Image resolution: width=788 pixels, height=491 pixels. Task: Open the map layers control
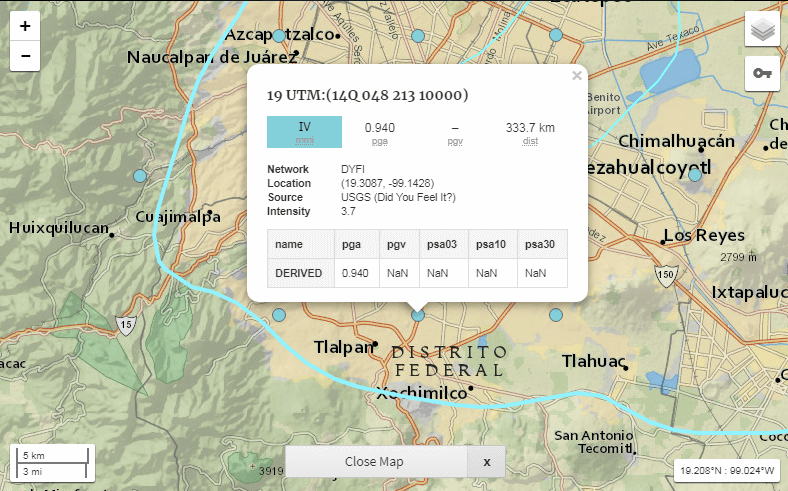(762, 30)
